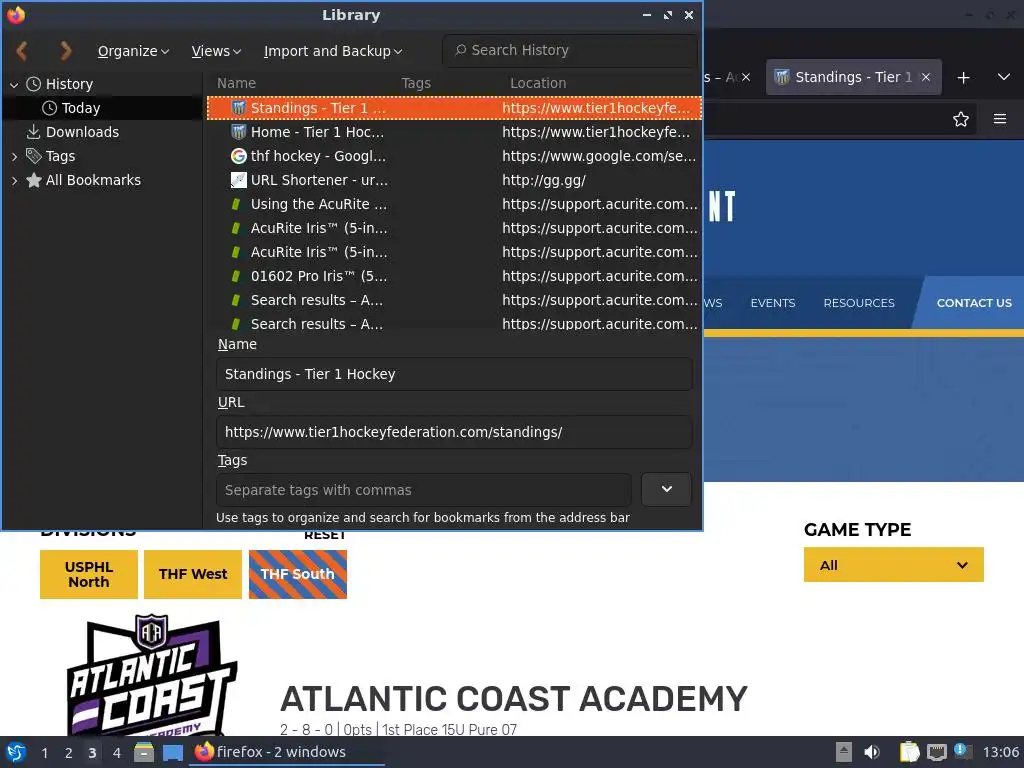The image size is (1024, 768).
Task: Click the network monitor tray icon
Action: pos(936,752)
